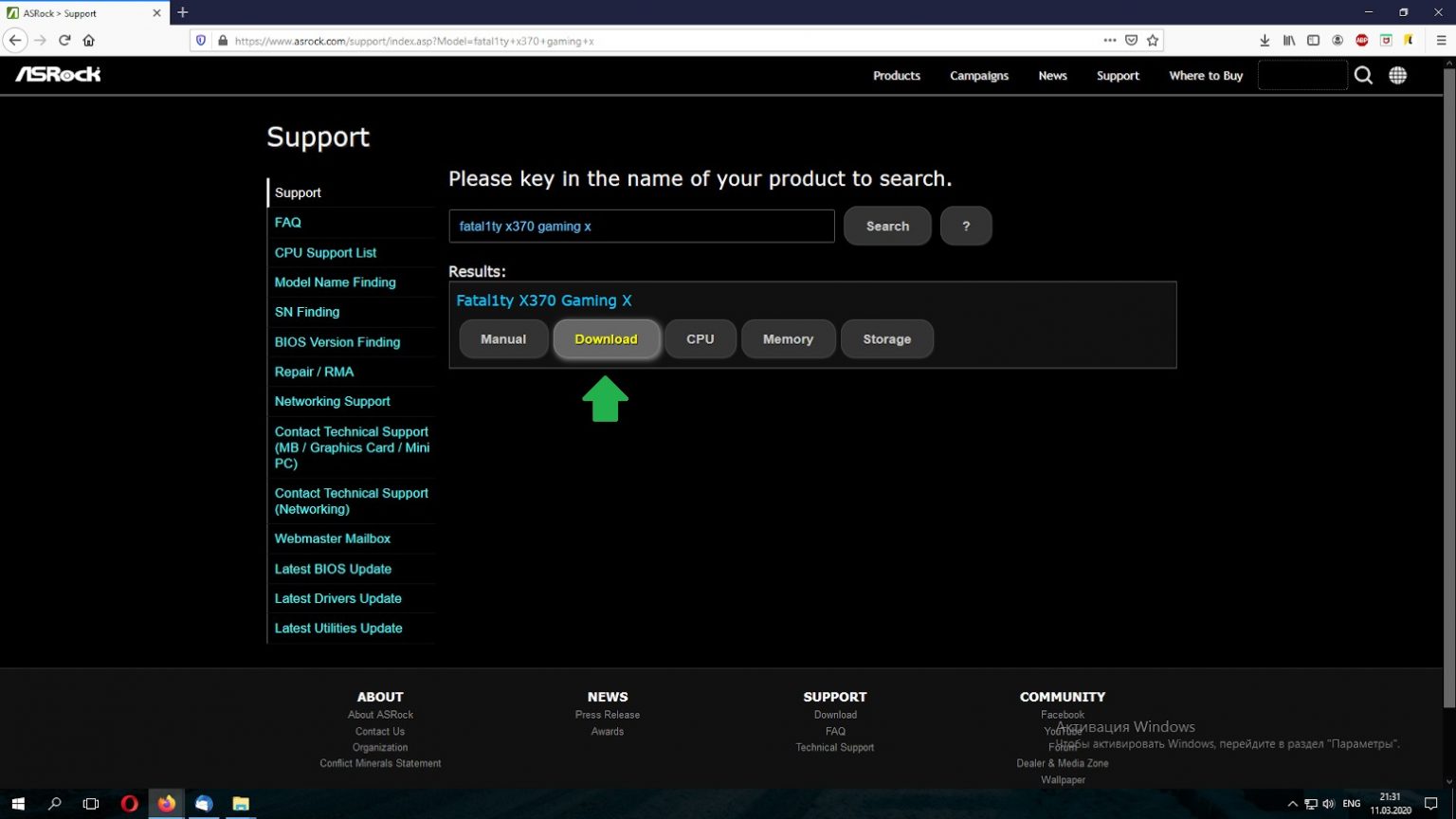Click the browser home icon

tap(89, 40)
